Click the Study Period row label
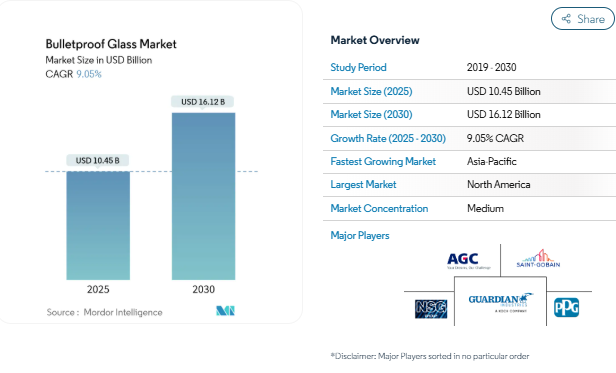The image size is (616, 373). (x=358, y=67)
